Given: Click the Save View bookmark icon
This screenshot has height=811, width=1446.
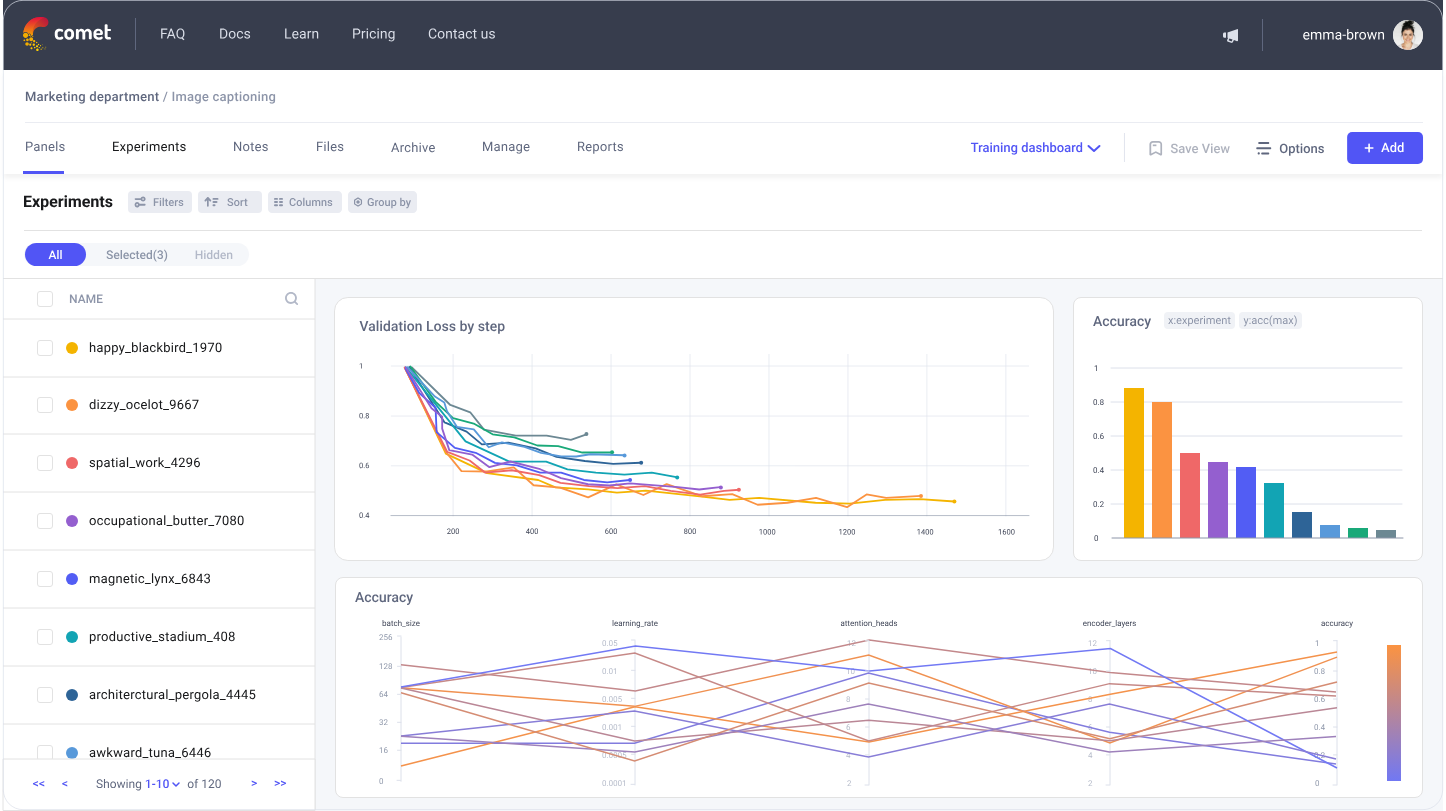Looking at the screenshot, I should coord(1155,148).
